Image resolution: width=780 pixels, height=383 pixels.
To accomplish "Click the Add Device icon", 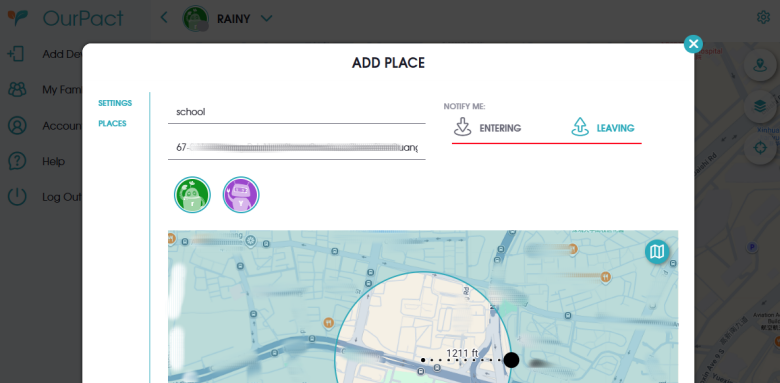I will tap(16, 54).
